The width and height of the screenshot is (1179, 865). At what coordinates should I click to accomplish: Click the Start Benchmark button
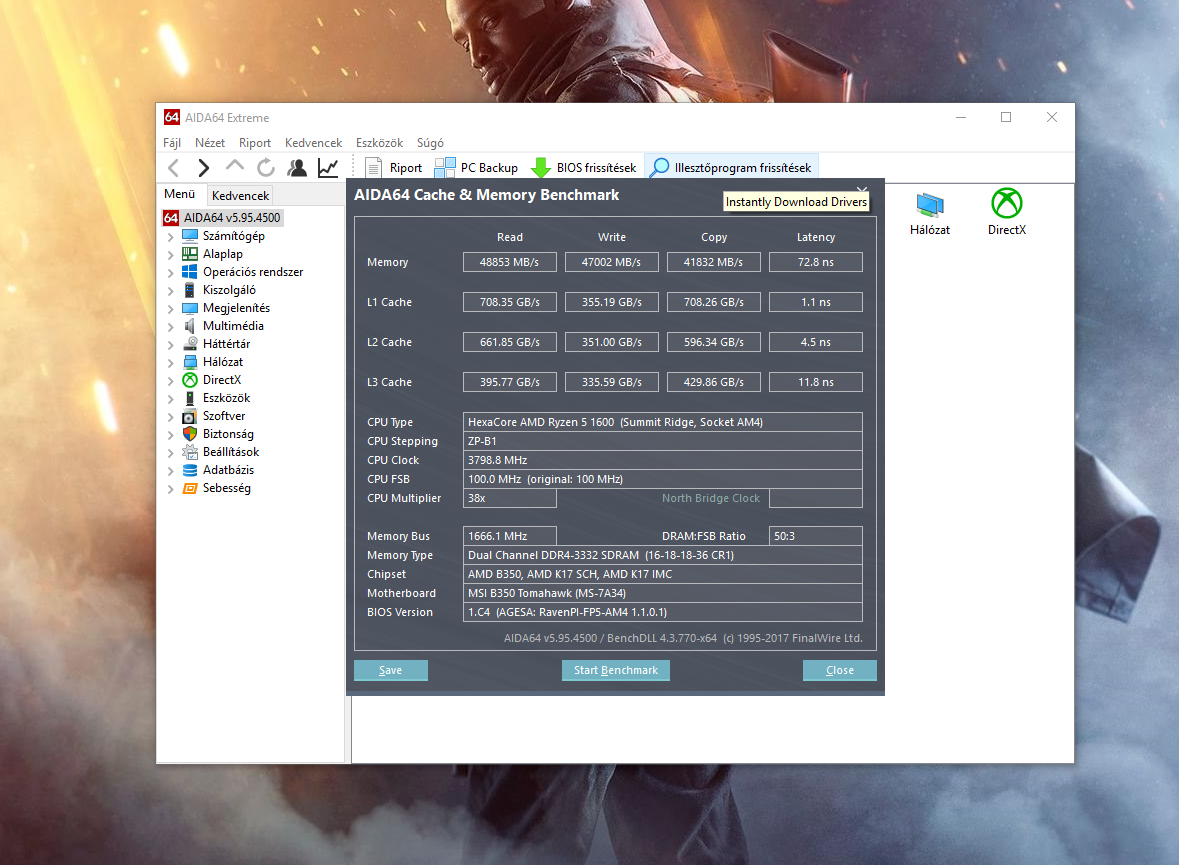pyautogui.click(x=616, y=670)
